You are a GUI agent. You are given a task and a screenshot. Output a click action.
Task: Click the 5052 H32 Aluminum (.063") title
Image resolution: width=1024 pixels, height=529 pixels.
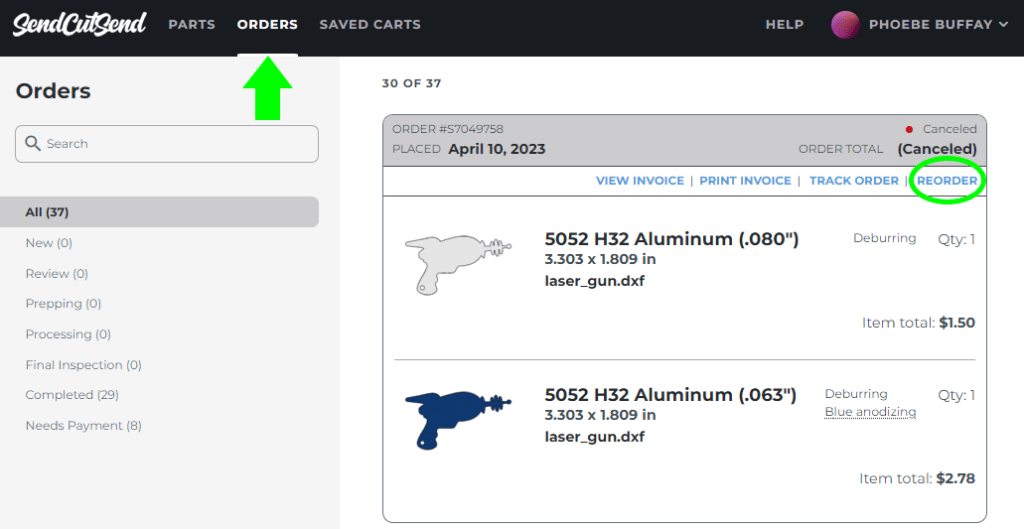coord(671,395)
